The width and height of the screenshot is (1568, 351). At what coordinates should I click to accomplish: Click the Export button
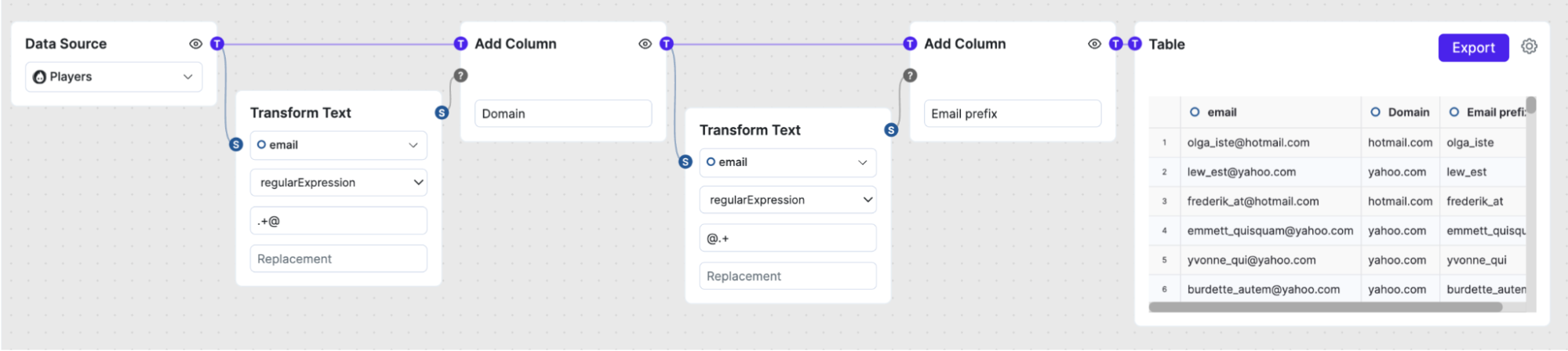pyautogui.click(x=1472, y=48)
